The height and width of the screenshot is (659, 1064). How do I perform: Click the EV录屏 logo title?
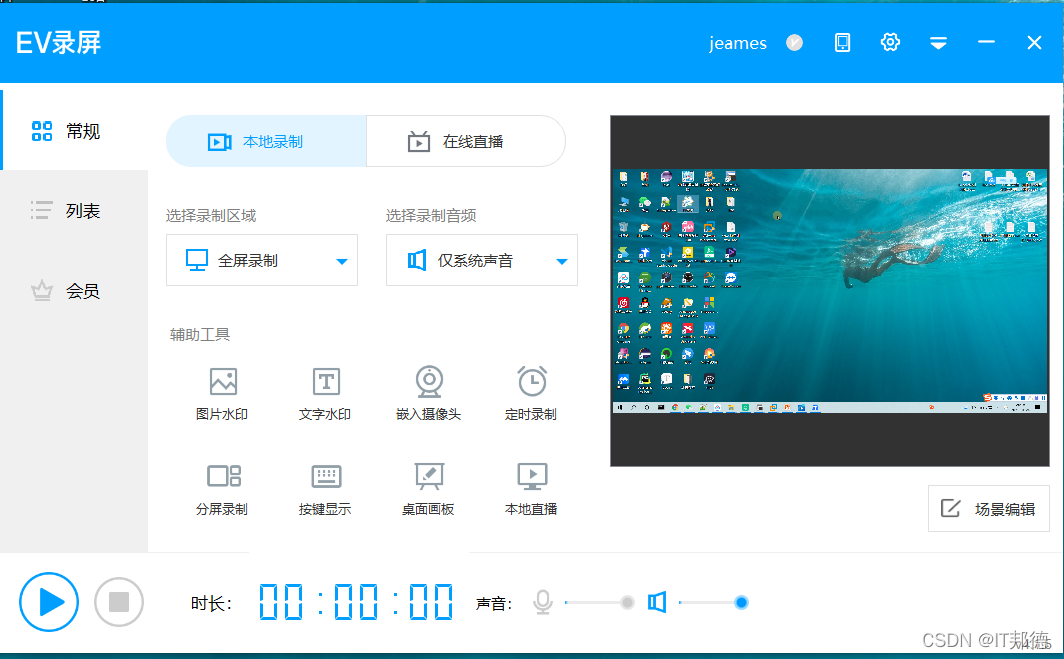(58, 43)
